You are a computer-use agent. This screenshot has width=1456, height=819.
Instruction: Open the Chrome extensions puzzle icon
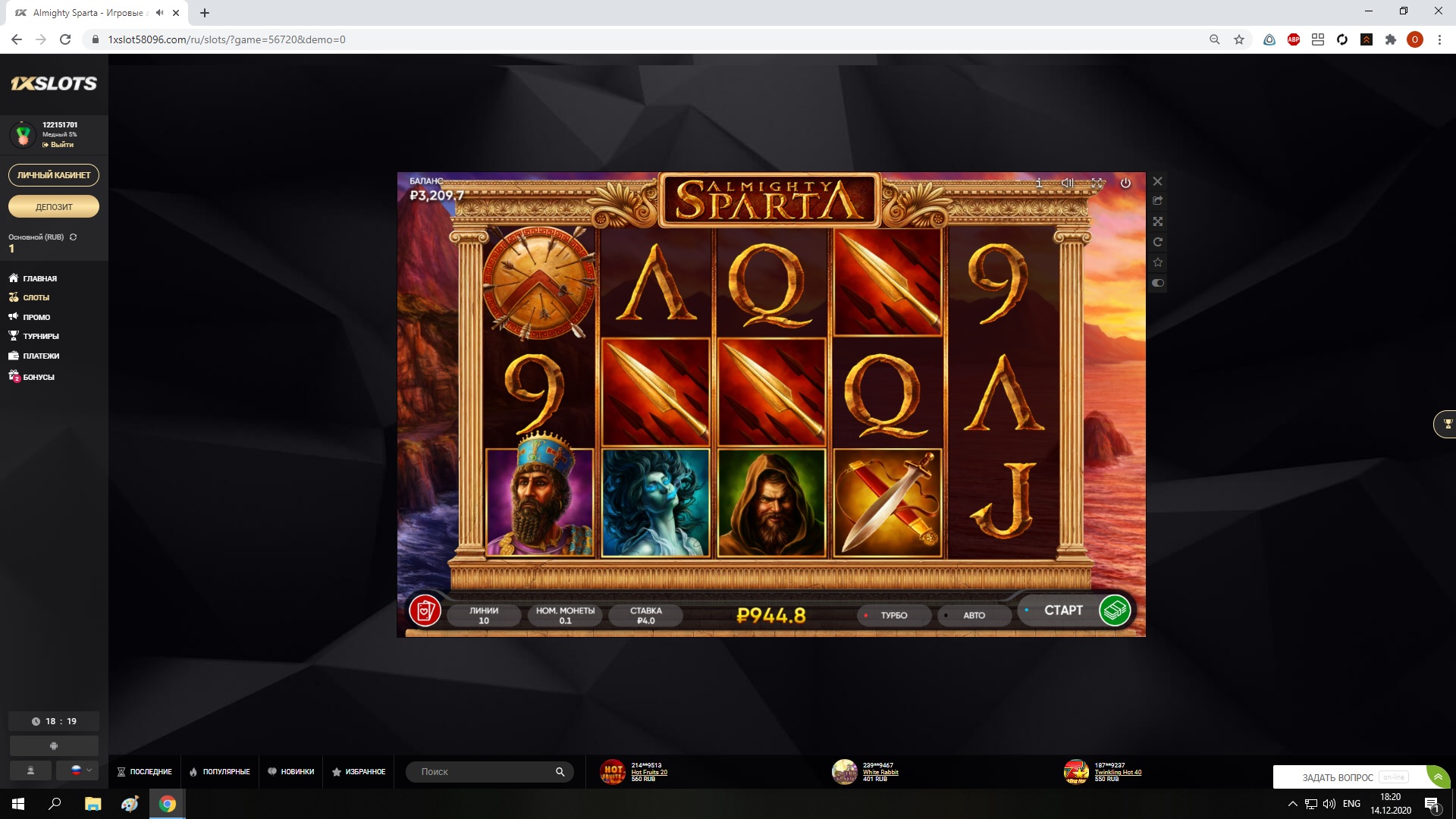click(x=1391, y=39)
